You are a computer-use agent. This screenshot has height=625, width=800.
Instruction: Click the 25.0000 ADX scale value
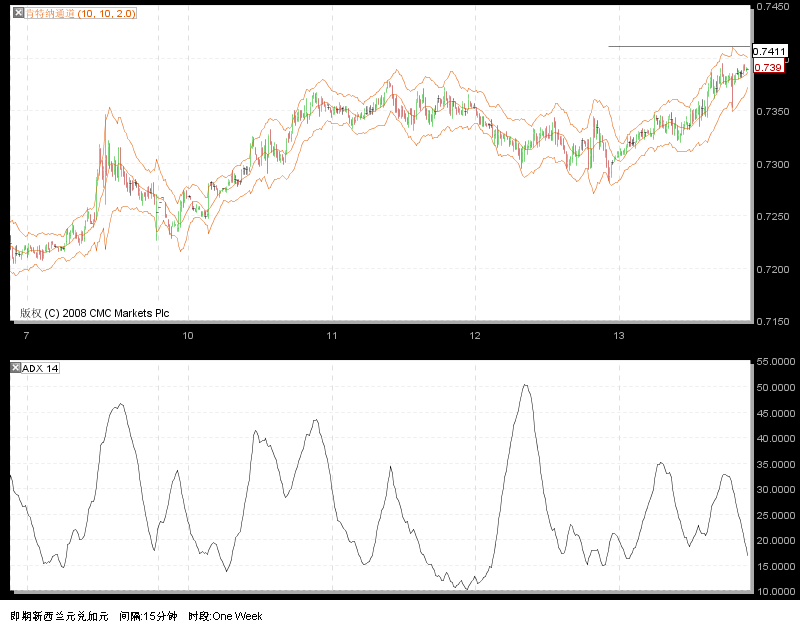tap(776, 516)
